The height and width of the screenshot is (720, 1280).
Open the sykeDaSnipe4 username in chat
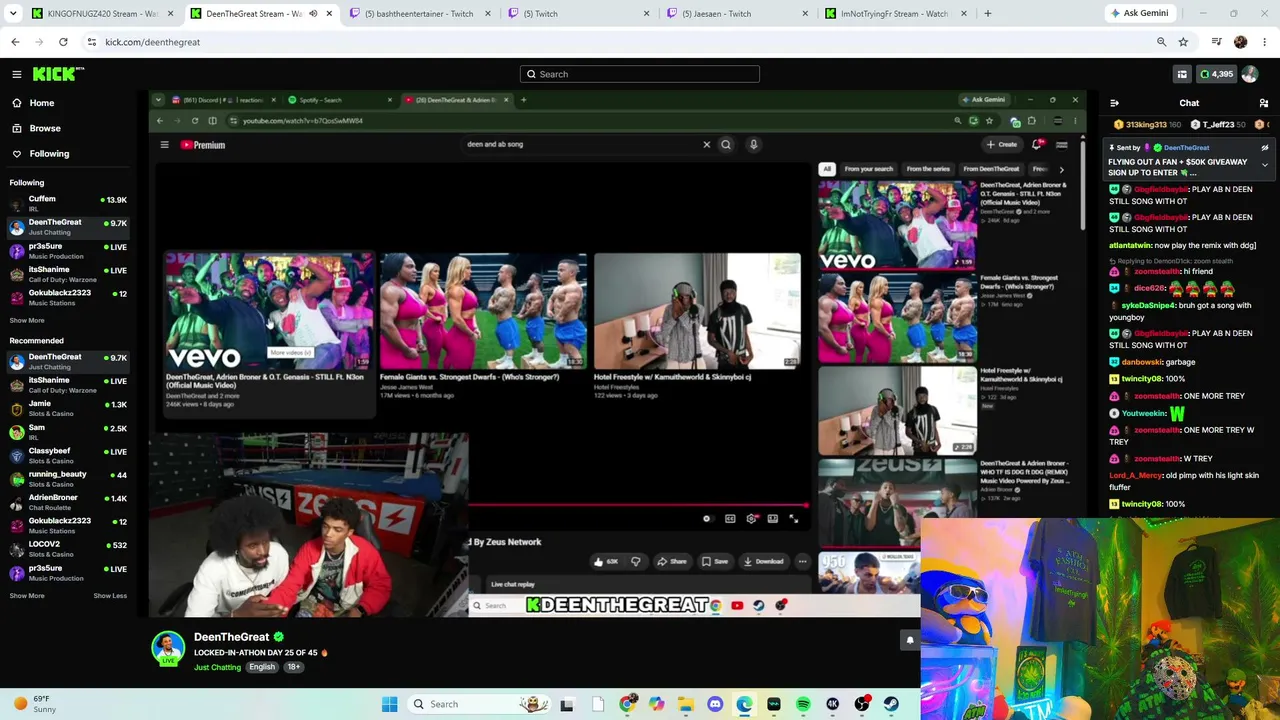(x=1149, y=305)
